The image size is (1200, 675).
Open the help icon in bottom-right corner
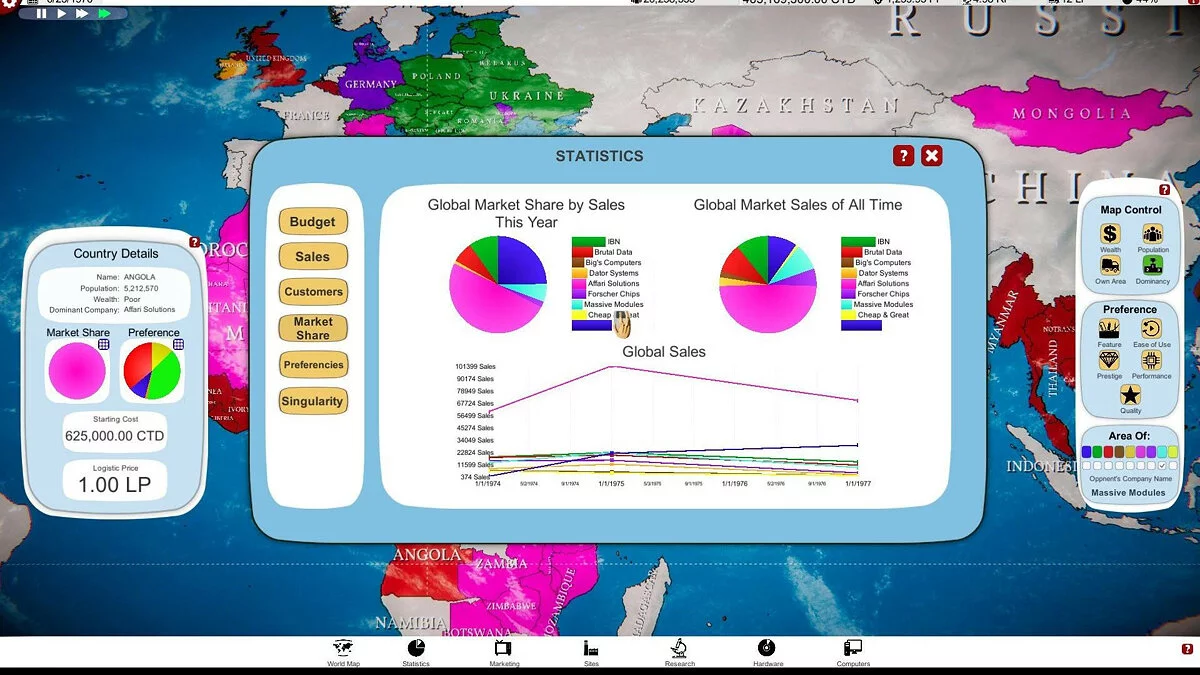click(x=1187, y=649)
